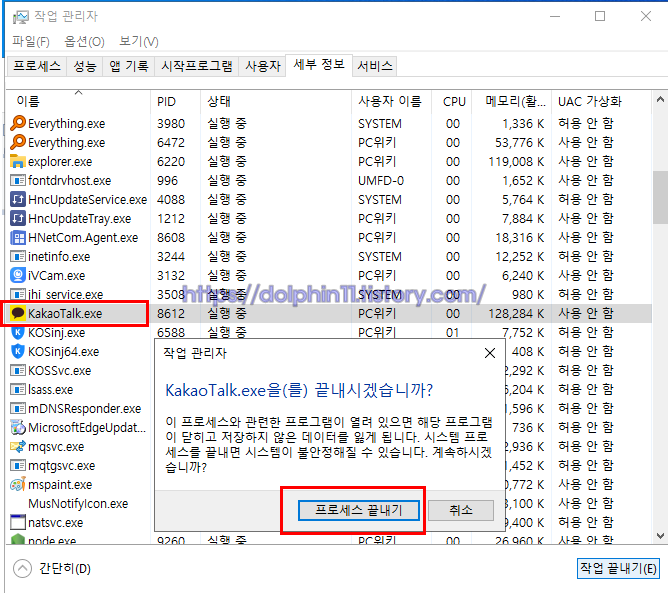Sort by the UAC 가상화 column header
The height and width of the screenshot is (593, 668).
tap(601, 101)
